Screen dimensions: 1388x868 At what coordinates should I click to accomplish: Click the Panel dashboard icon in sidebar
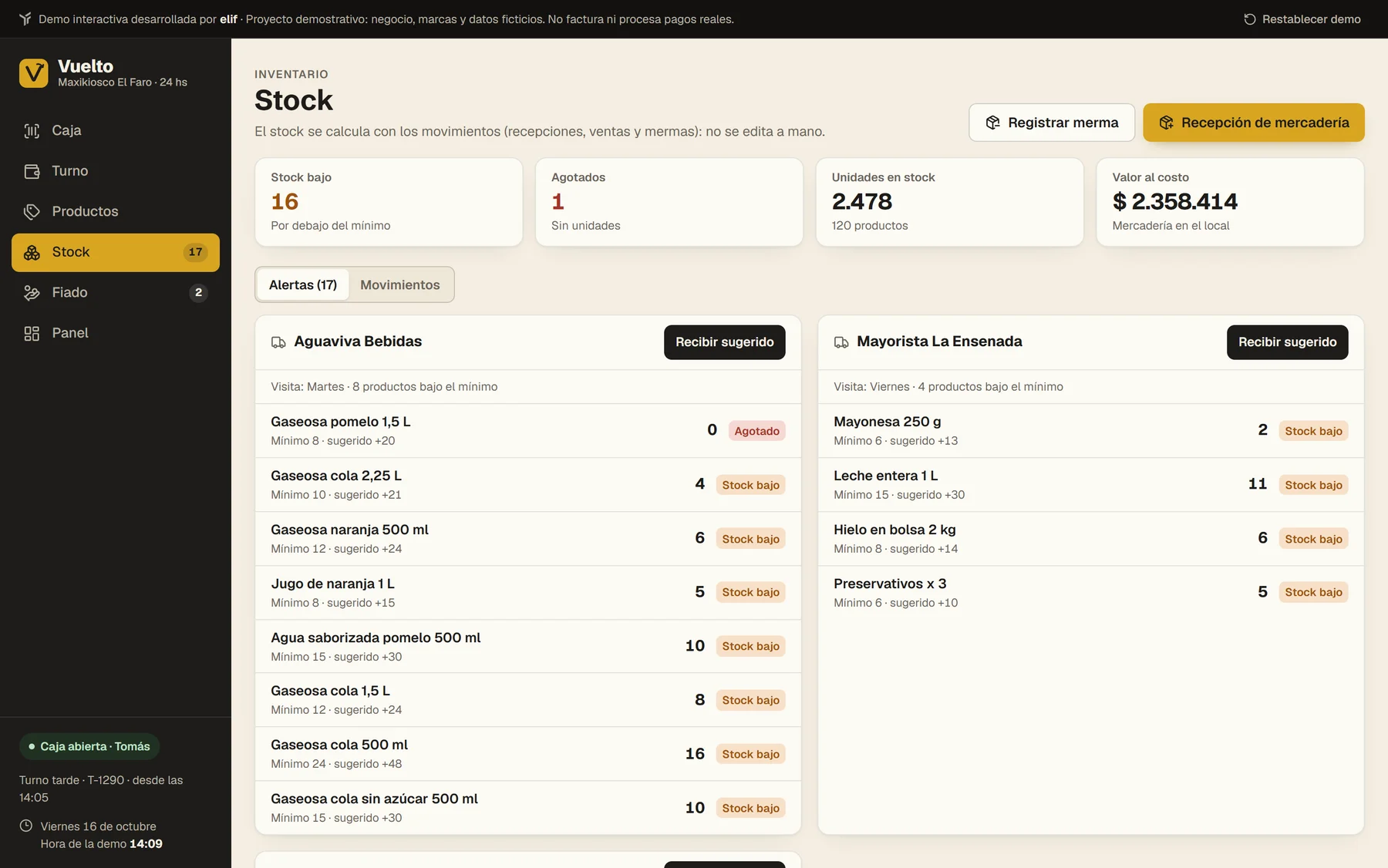tap(32, 333)
